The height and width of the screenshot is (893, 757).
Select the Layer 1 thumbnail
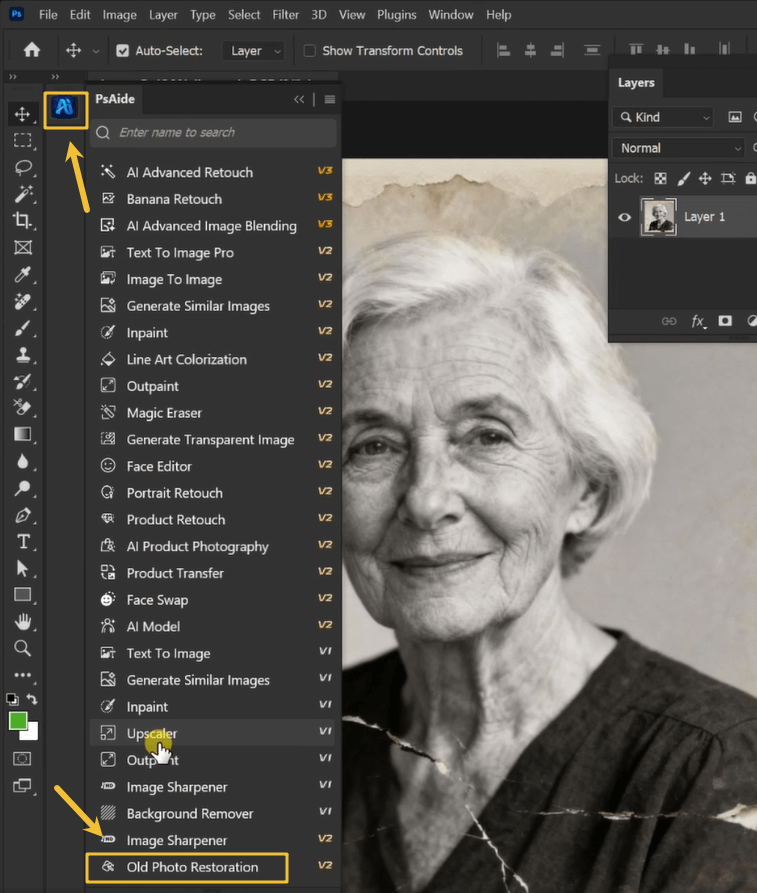[658, 217]
